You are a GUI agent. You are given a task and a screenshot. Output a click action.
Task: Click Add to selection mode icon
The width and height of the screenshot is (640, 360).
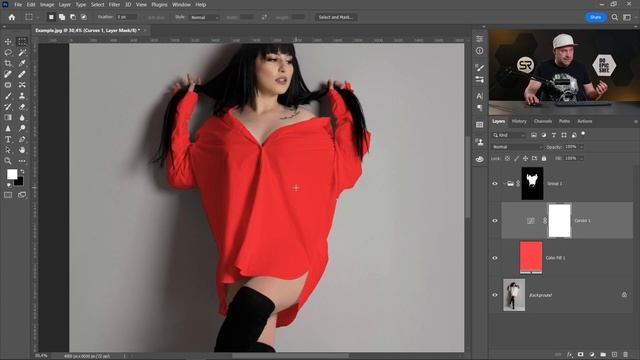62,17
